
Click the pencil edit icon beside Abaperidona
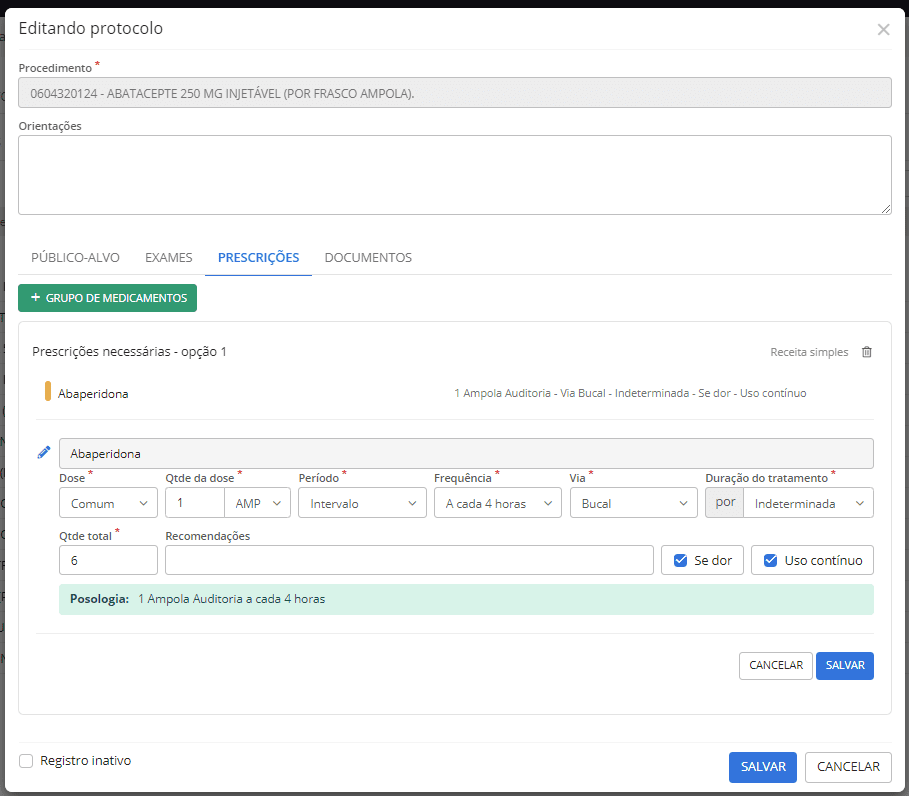point(44,453)
